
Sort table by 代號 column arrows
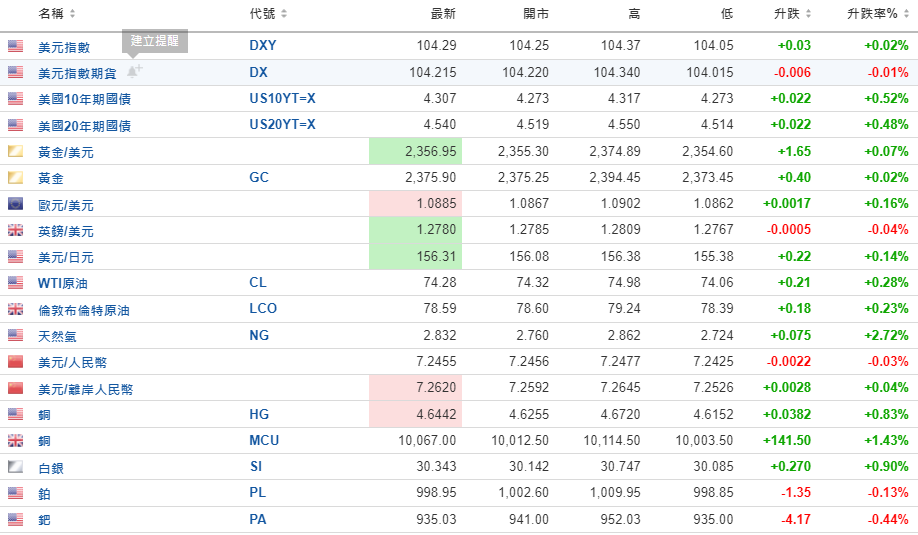tap(284, 13)
